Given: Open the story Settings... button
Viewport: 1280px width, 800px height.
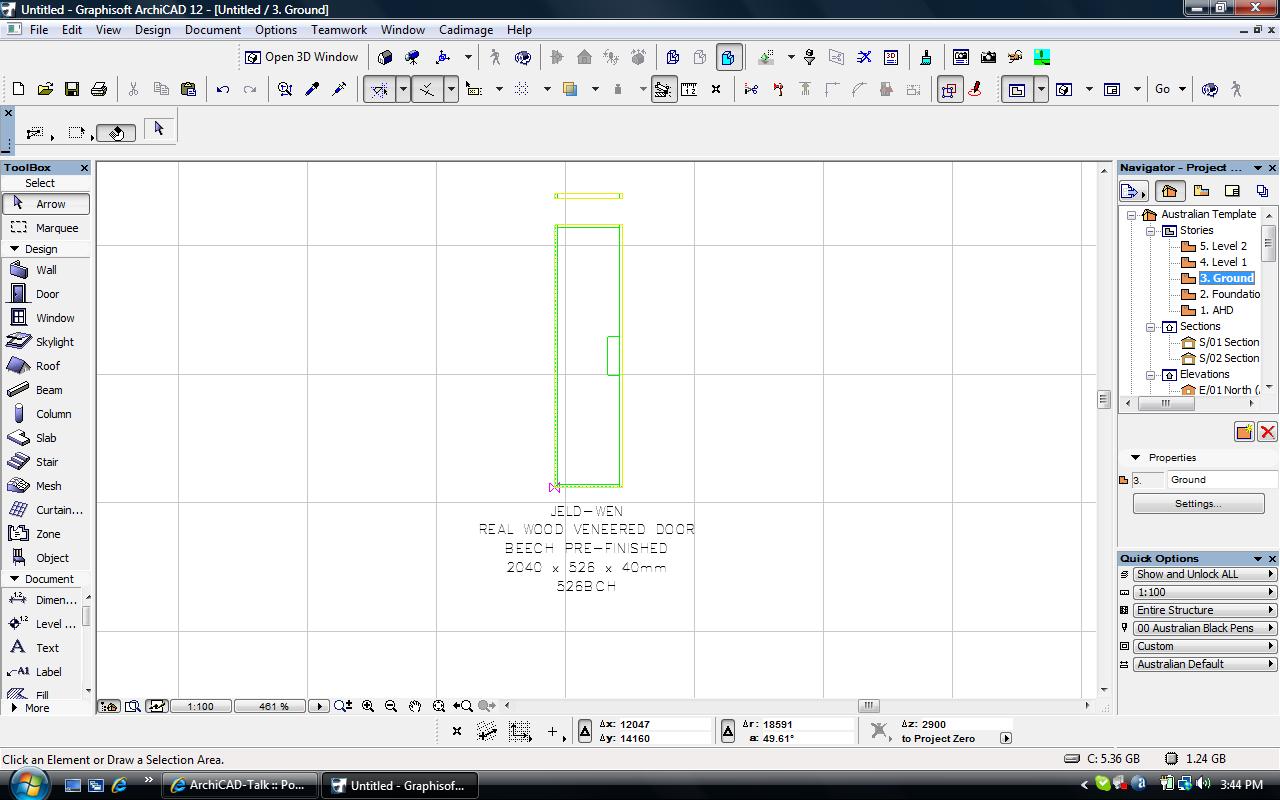Looking at the screenshot, I should (x=1198, y=504).
